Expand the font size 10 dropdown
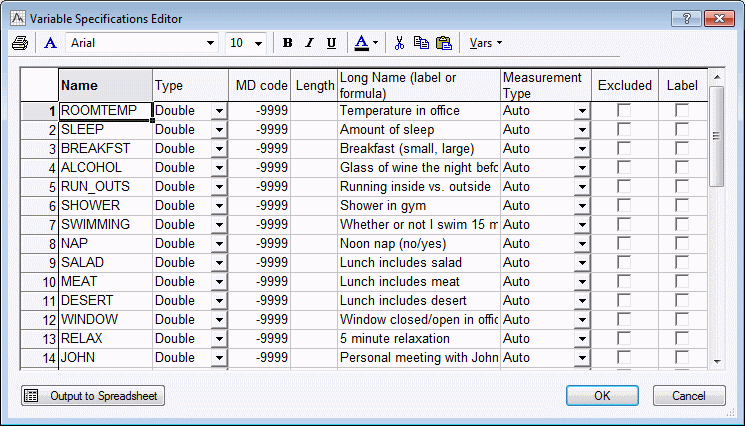Viewport: 745px width, 426px height. (x=259, y=43)
